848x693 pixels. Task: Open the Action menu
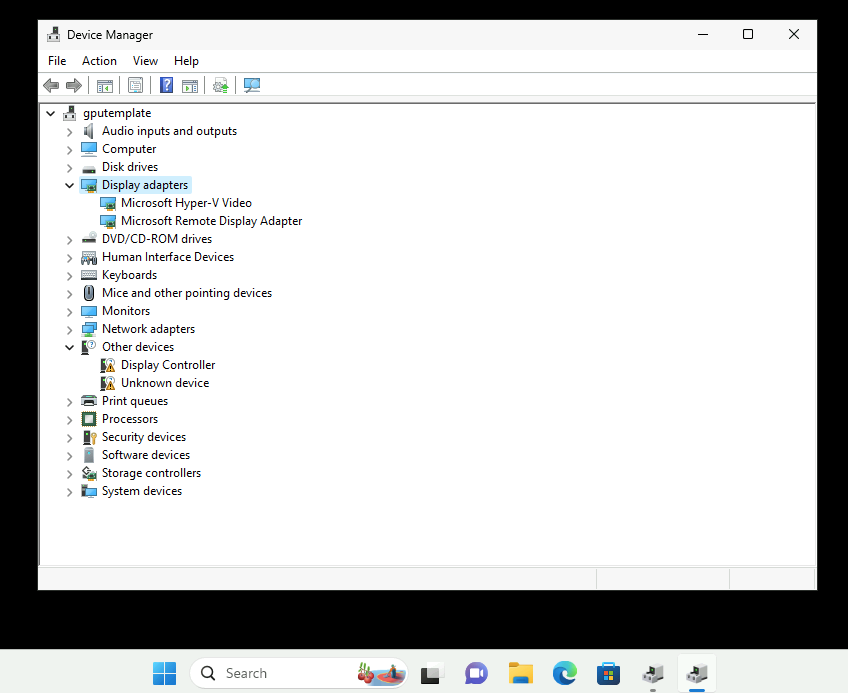99,61
